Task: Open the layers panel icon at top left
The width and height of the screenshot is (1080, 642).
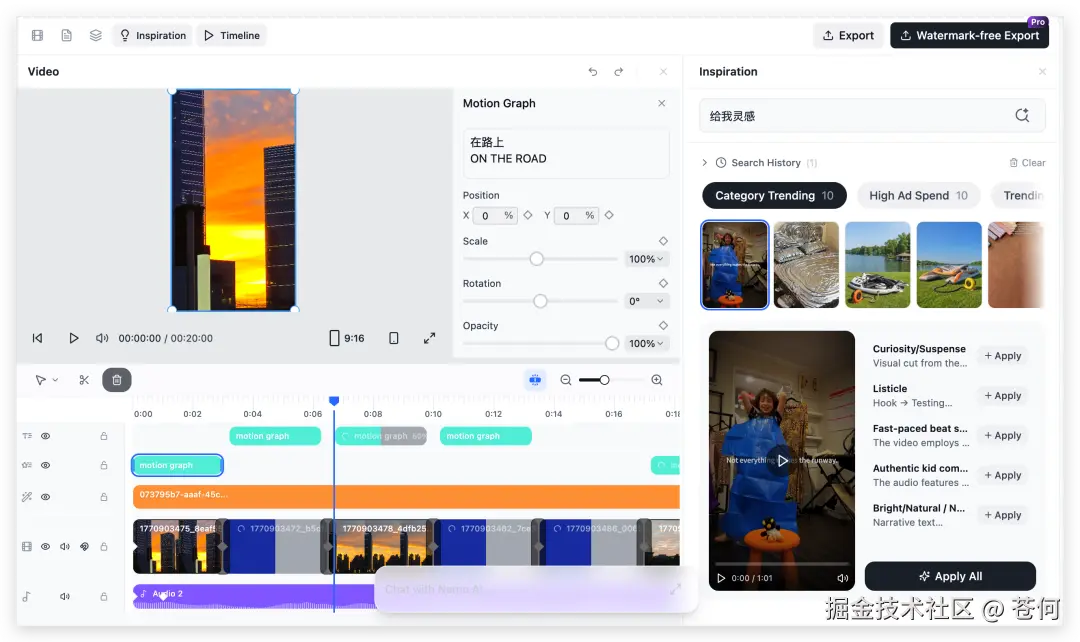Action: (x=95, y=34)
